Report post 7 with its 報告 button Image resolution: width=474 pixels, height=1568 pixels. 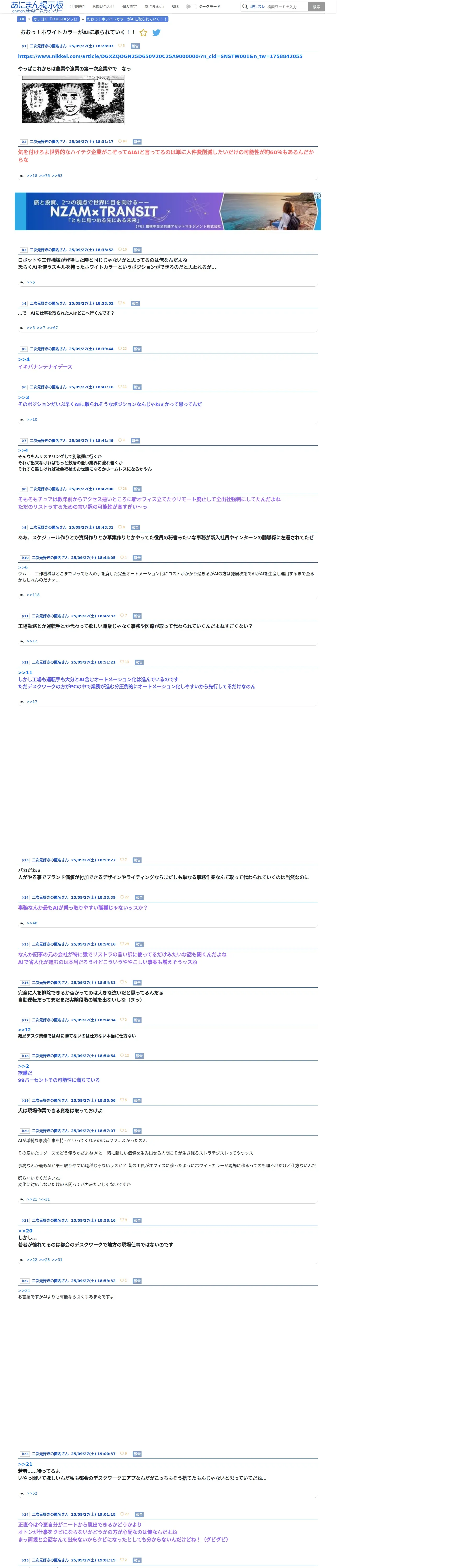(x=135, y=441)
